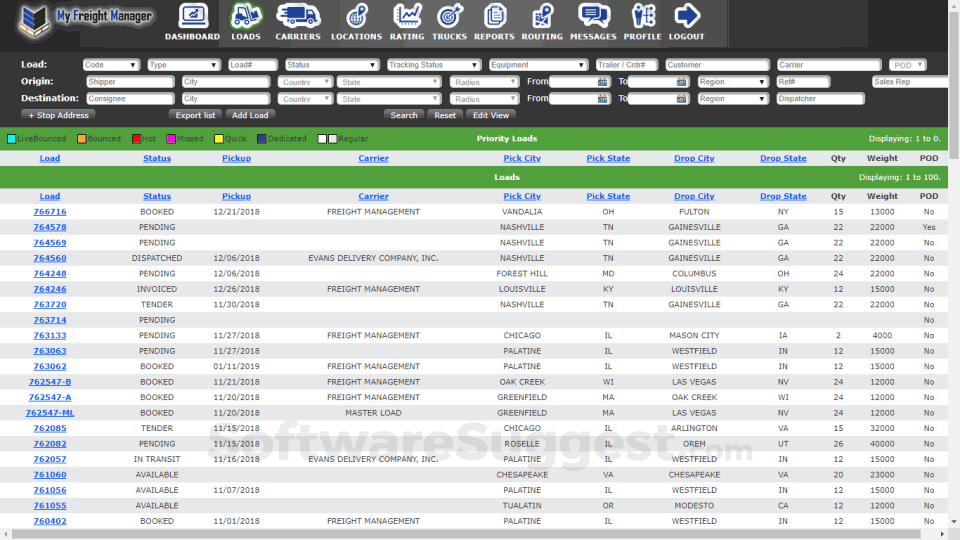
Task: Open the Loads forklift icon
Action: point(246,16)
